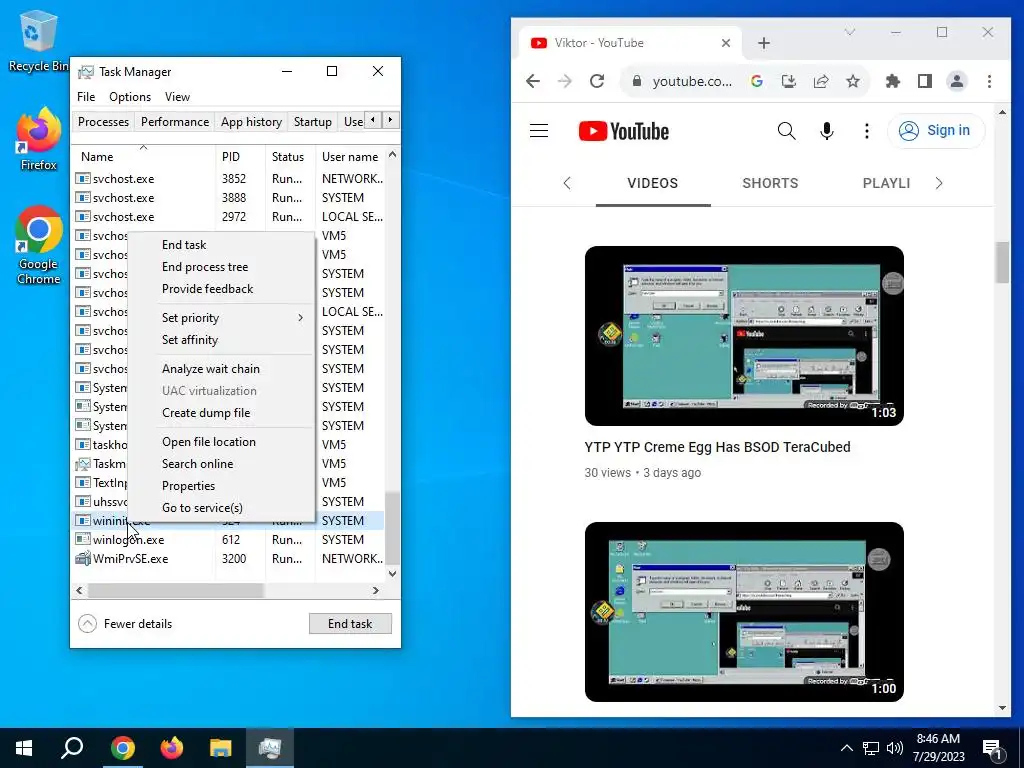Click YouTube Sign in button

click(x=936, y=131)
